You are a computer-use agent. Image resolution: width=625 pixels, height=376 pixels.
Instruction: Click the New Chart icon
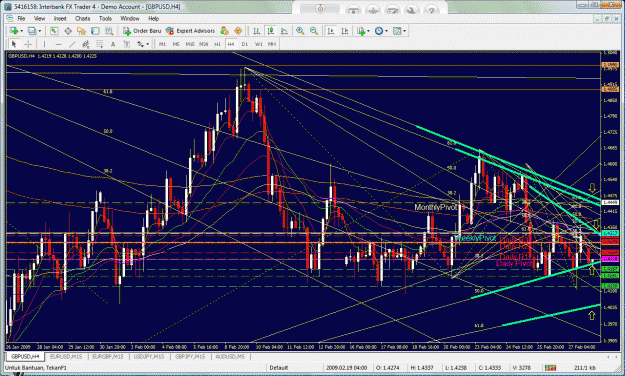pyautogui.click(x=14, y=31)
